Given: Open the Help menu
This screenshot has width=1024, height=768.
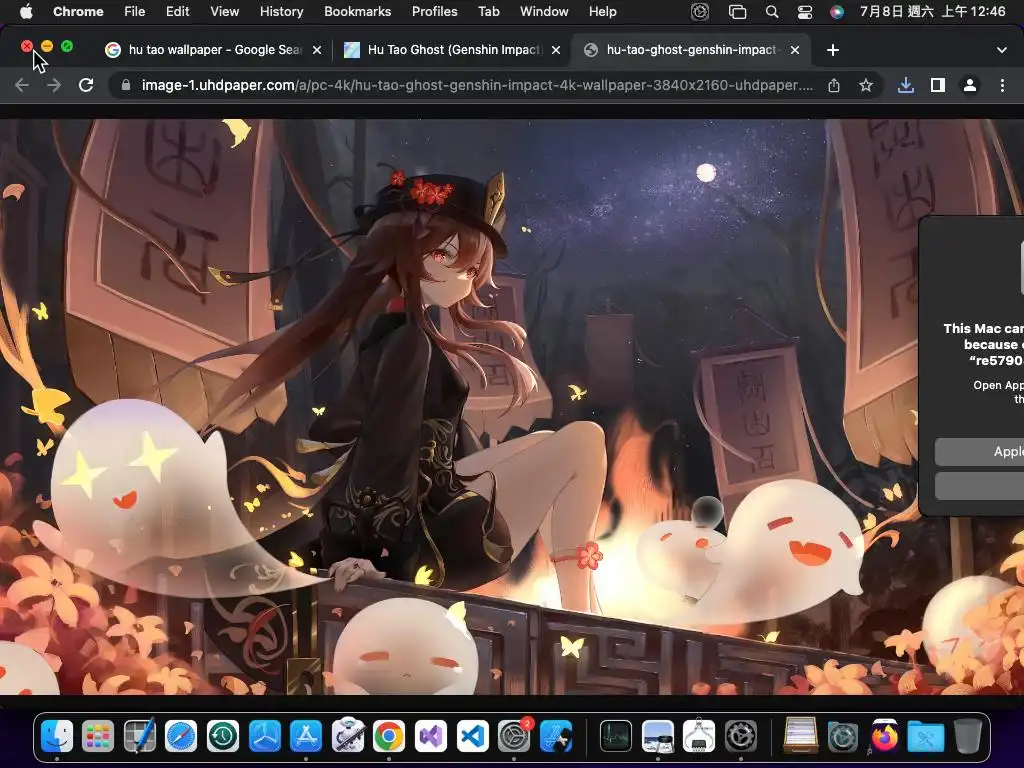Looking at the screenshot, I should pos(602,12).
